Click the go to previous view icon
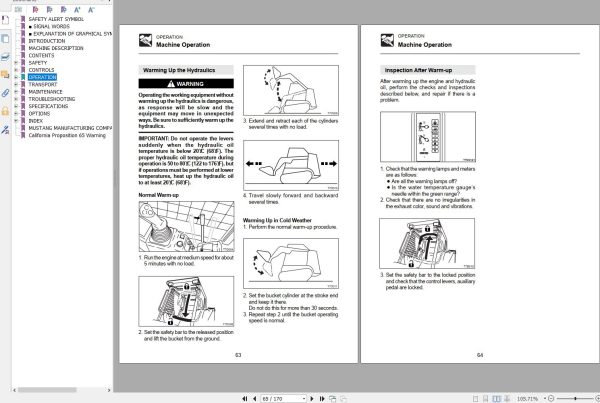Screen dimensions: 600x403 [x=333, y=399]
